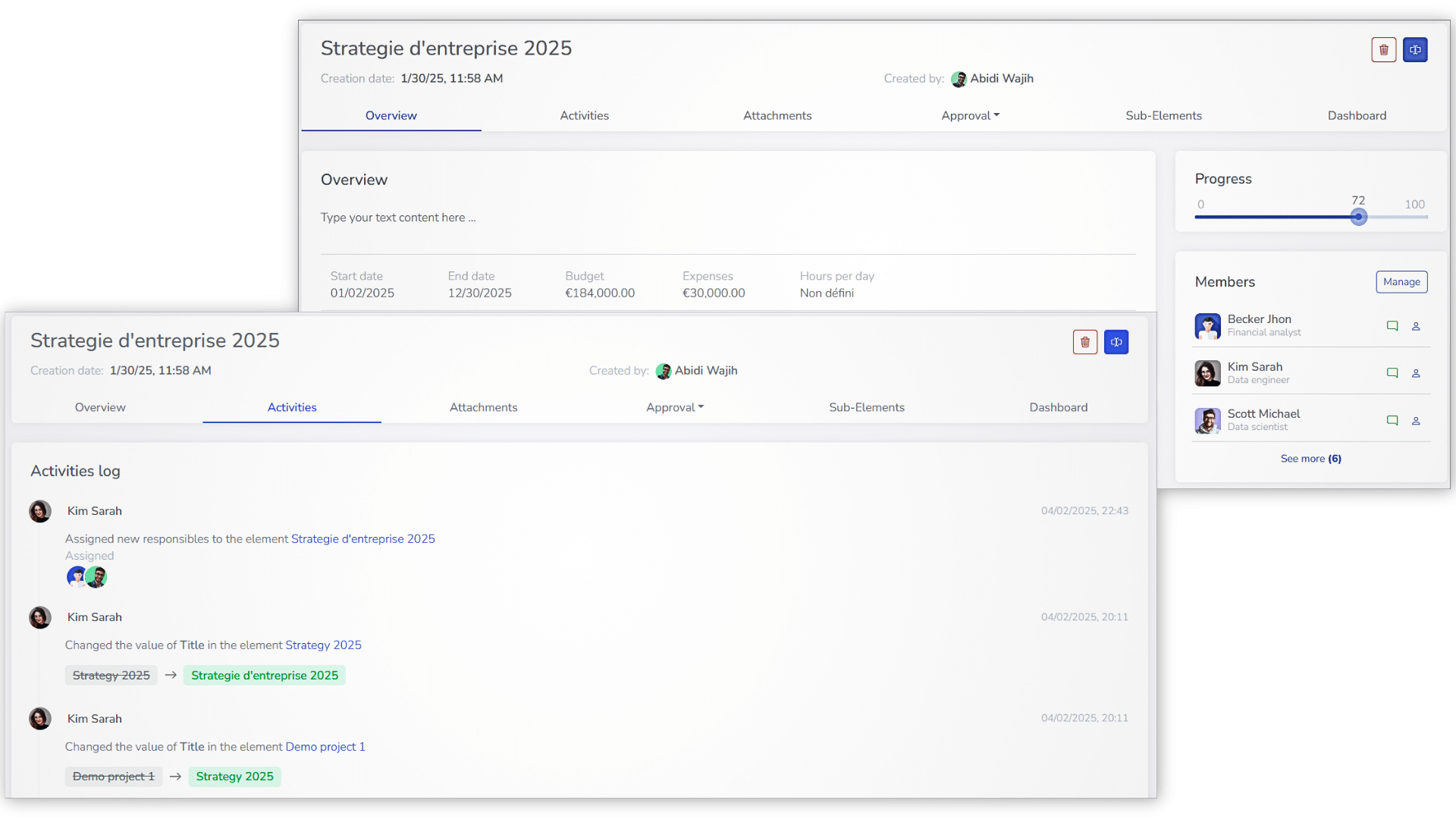Open the Attachments tab in Activities panel

click(x=483, y=407)
